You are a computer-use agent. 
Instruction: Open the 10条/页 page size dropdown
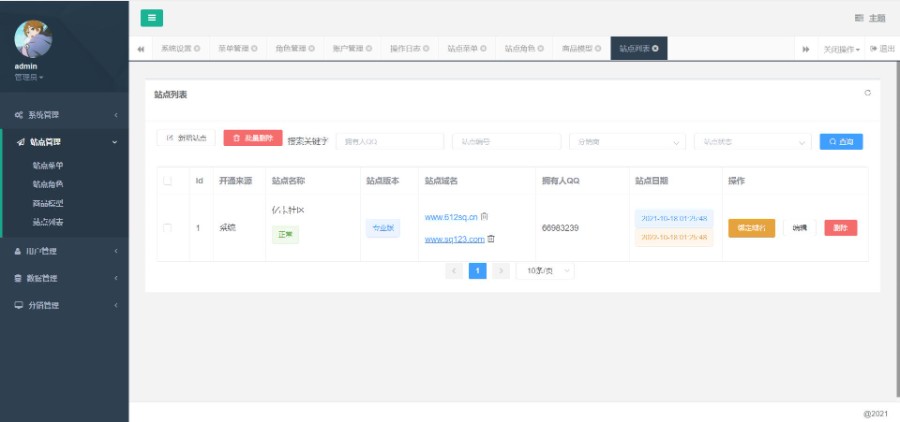(546, 271)
